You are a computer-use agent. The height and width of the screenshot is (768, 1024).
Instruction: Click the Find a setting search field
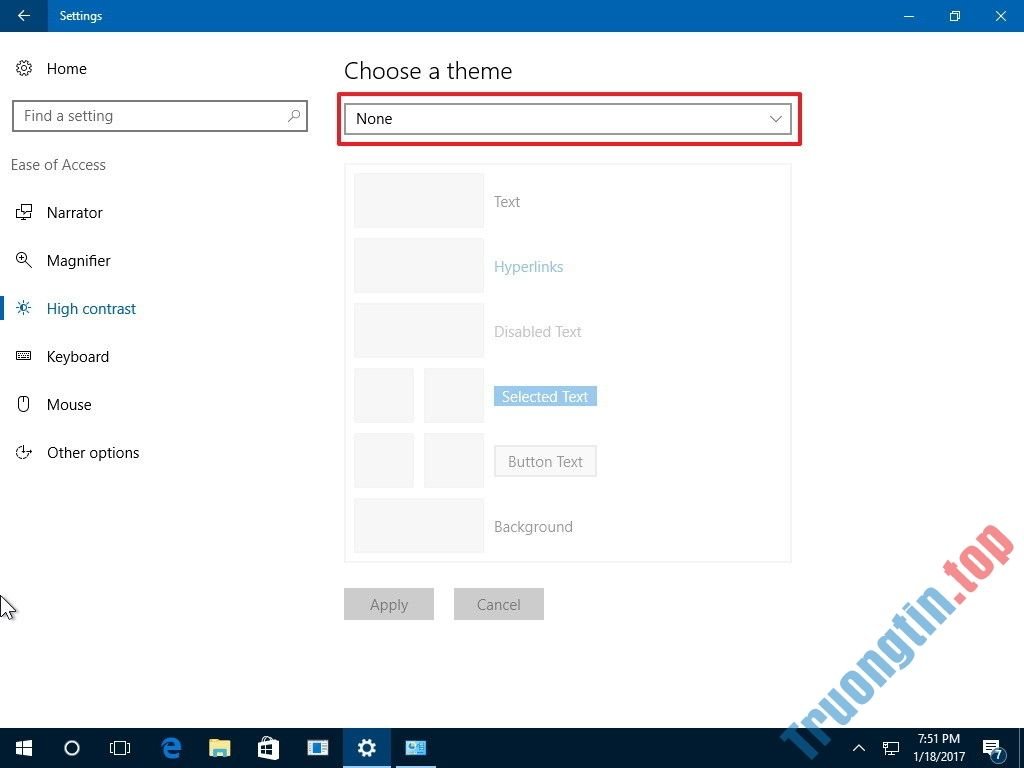tap(150, 116)
